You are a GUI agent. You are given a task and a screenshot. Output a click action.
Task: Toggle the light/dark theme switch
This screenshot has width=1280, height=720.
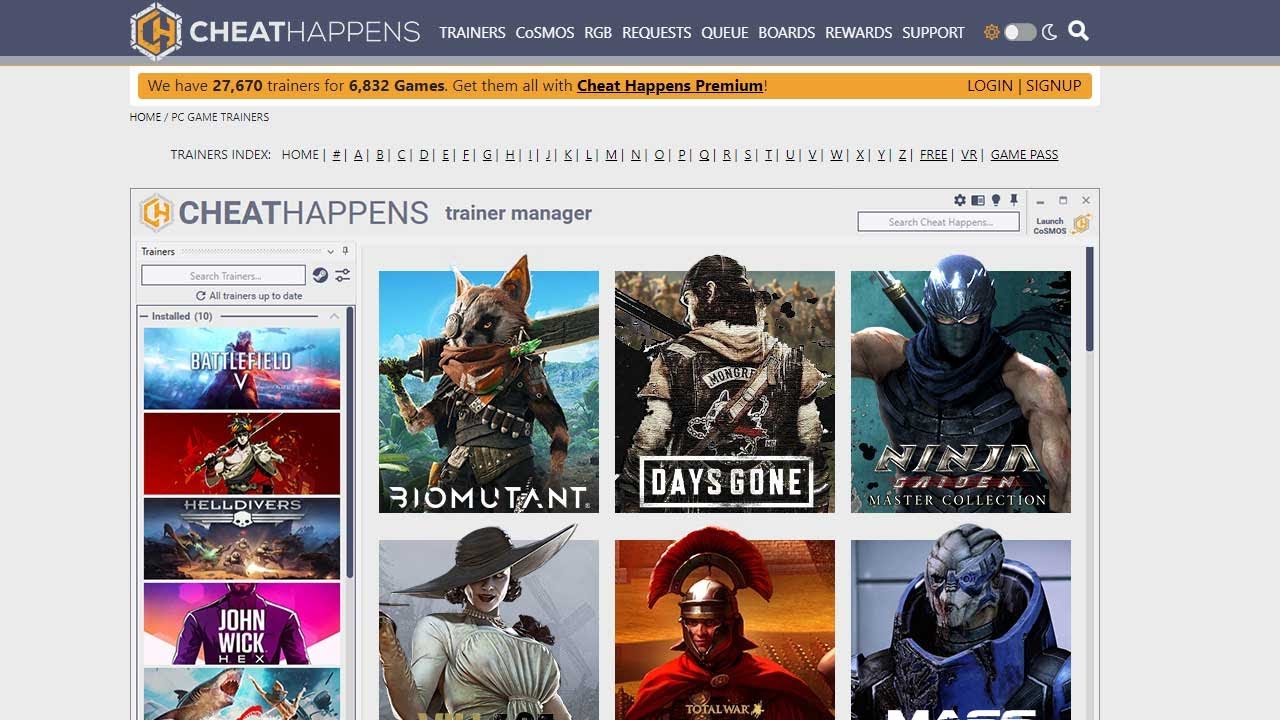coord(1020,32)
